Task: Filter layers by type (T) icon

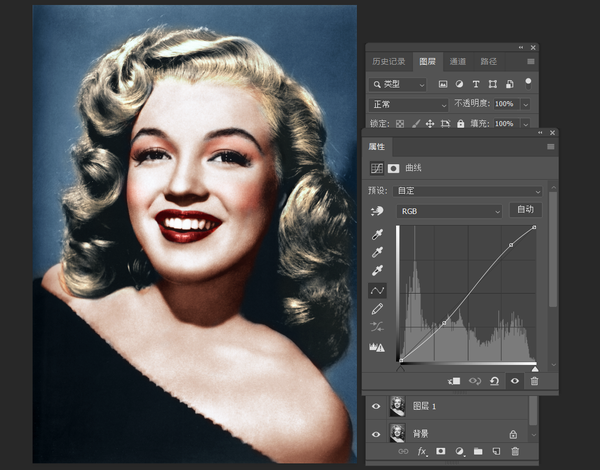Action: pos(476,85)
